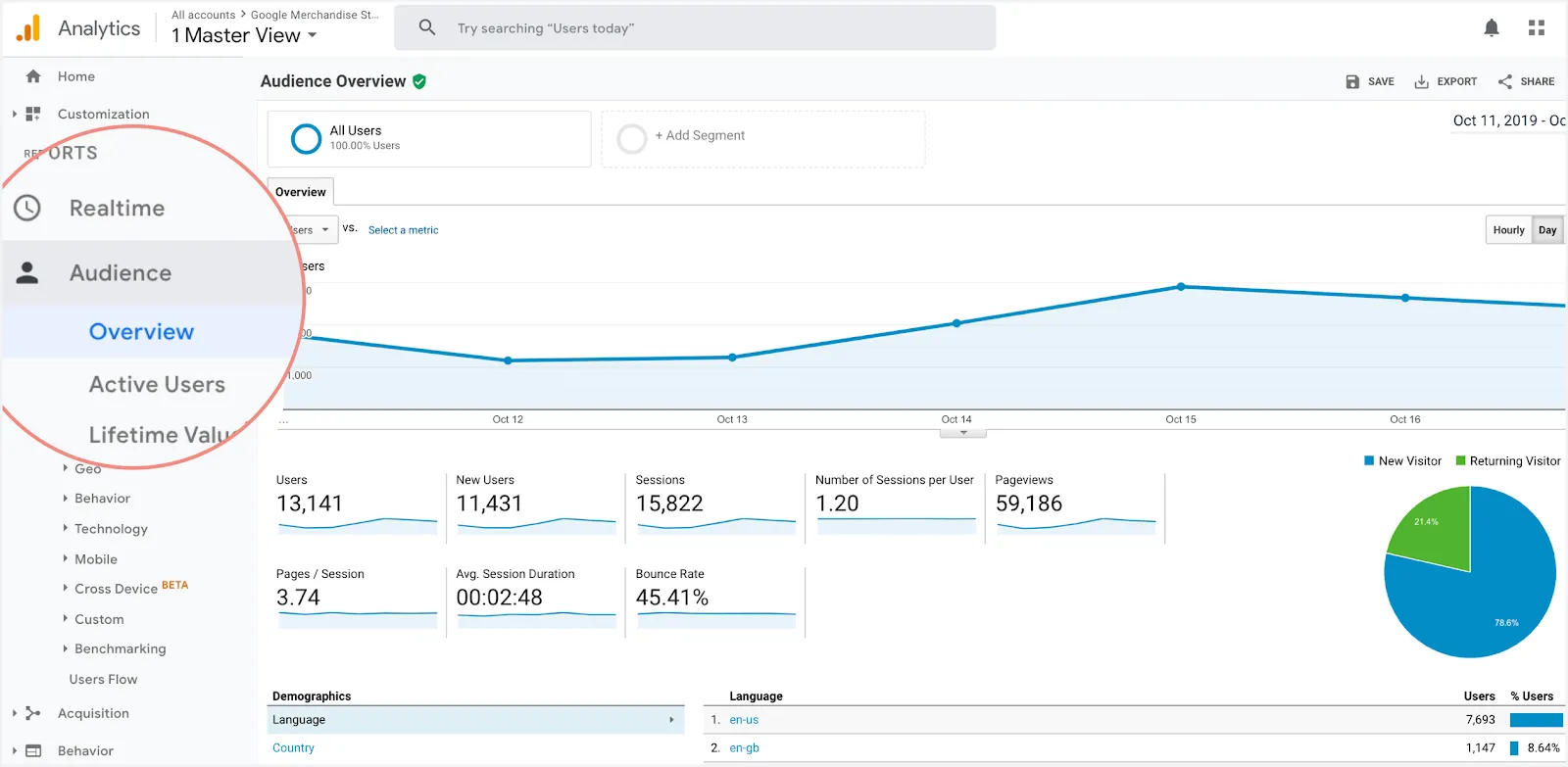
Task: Open the Google apps grid icon
Action: tap(1537, 28)
